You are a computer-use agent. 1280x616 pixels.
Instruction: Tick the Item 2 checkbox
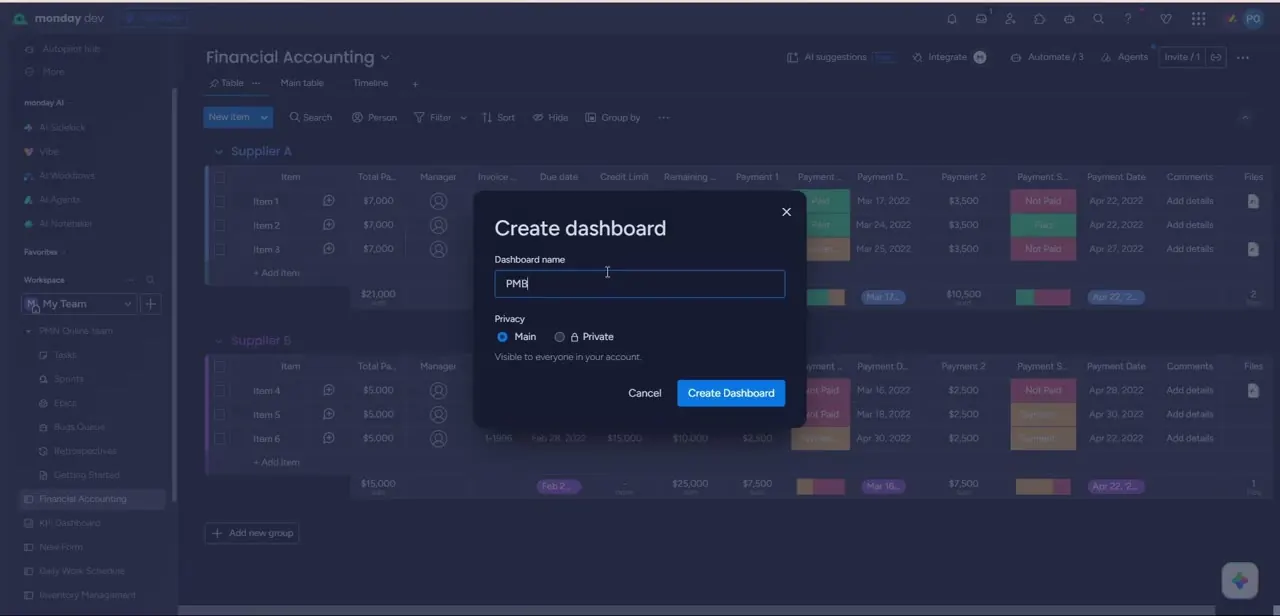pos(220,225)
